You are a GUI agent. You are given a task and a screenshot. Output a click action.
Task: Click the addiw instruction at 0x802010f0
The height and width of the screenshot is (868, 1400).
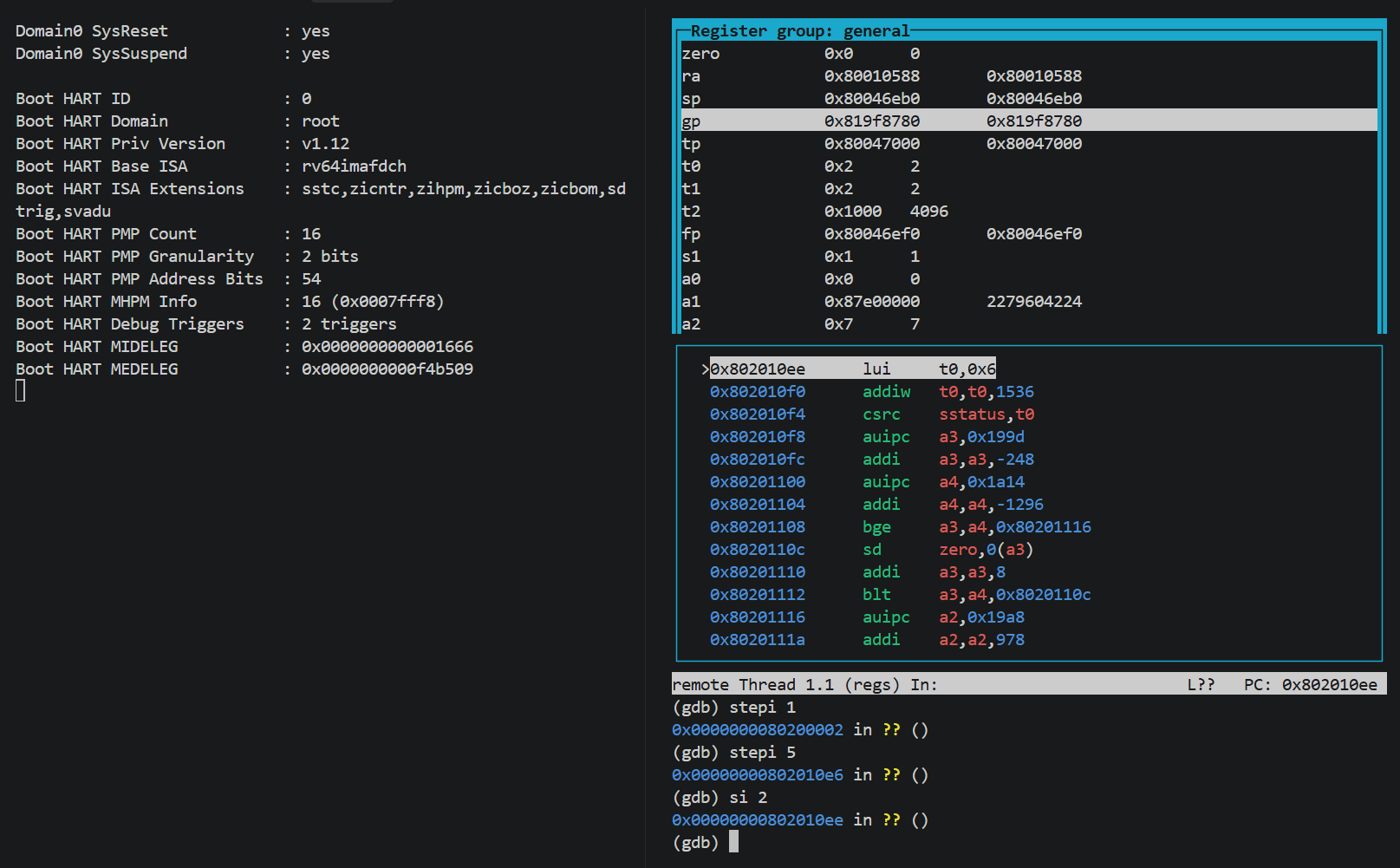click(x=871, y=392)
